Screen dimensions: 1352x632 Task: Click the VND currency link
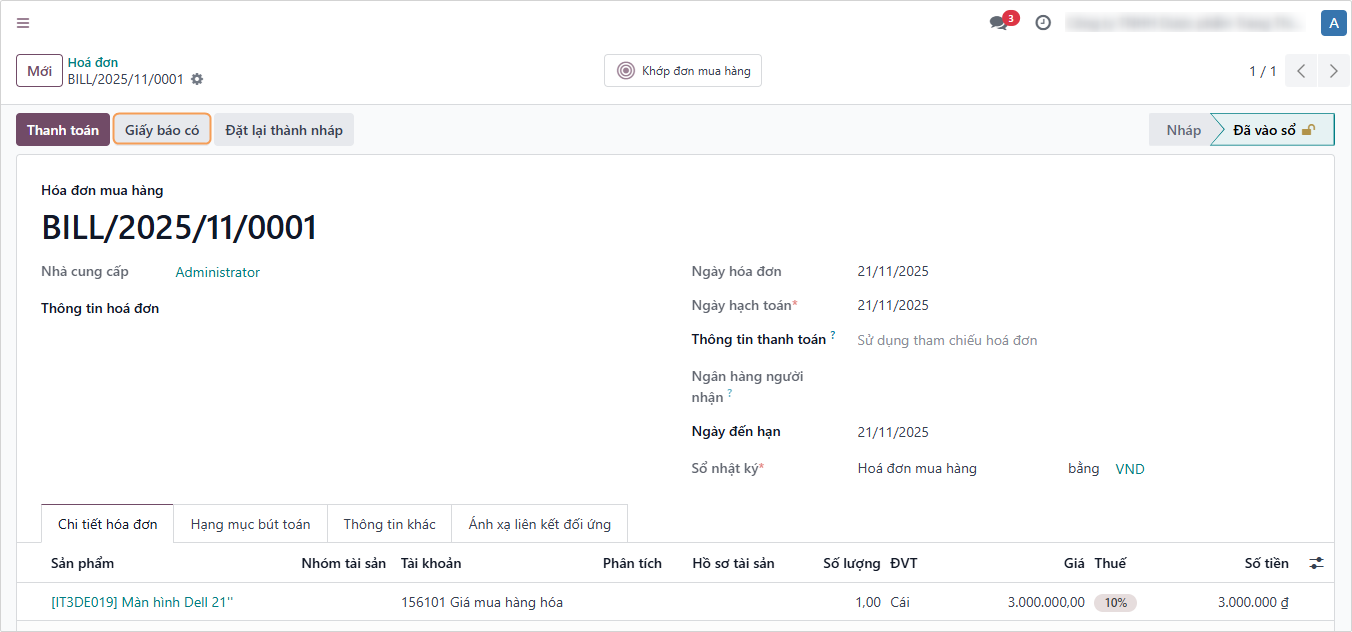1130,469
